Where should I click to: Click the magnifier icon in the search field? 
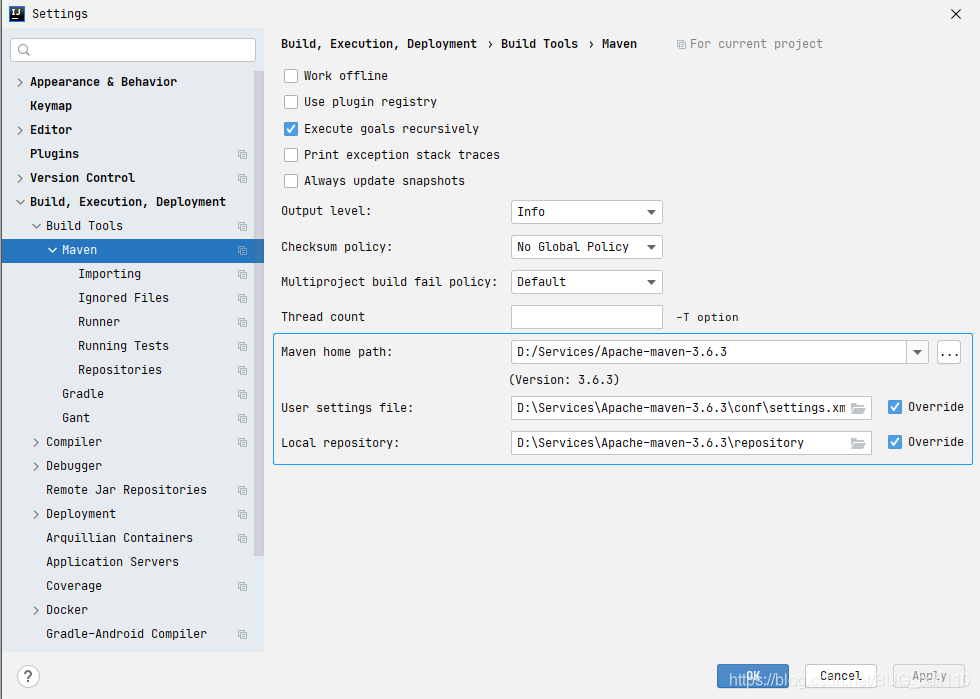point(22,49)
